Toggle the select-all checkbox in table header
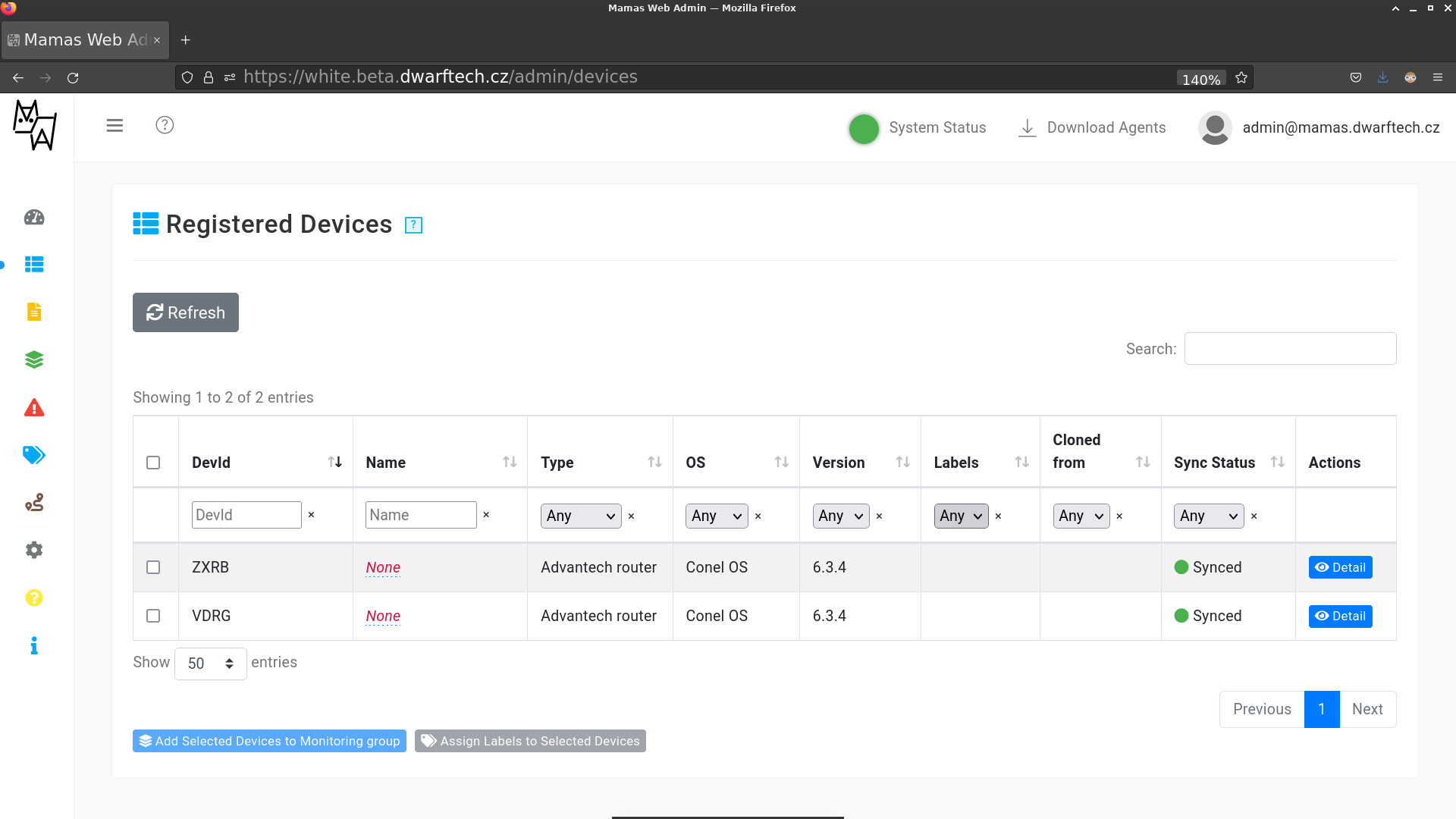The width and height of the screenshot is (1456, 819). 153,463
